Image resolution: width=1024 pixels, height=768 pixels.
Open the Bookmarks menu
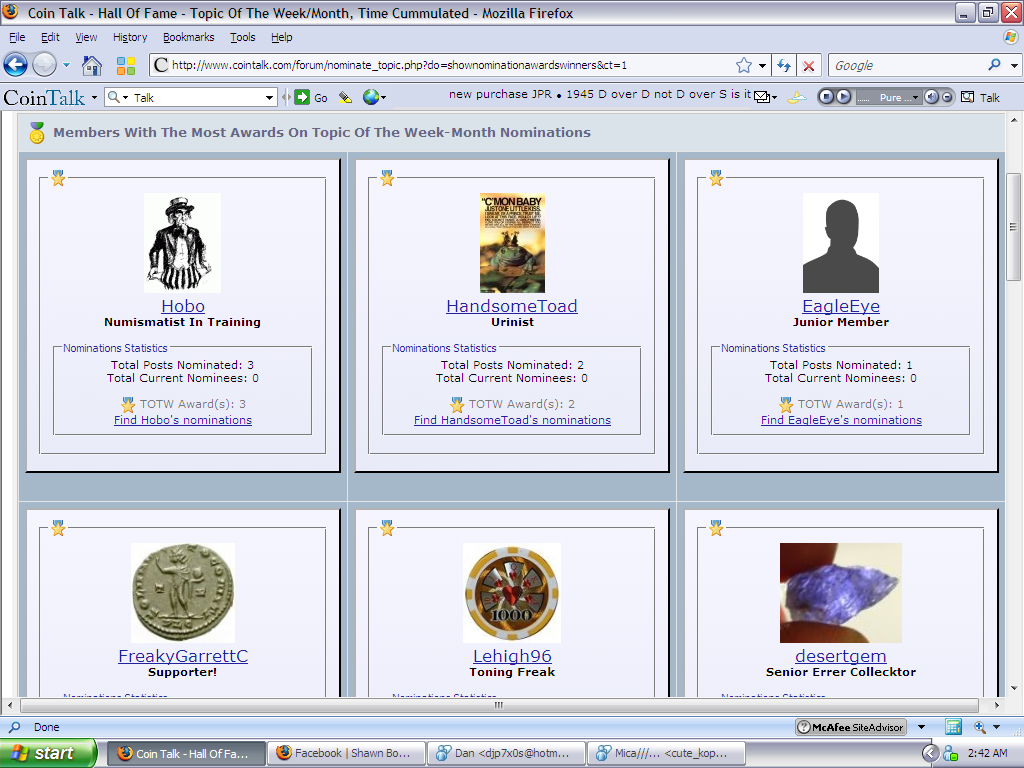pyautogui.click(x=189, y=37)
